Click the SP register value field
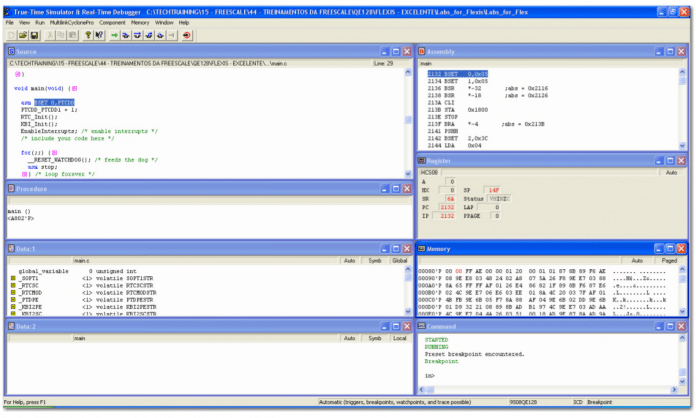The width and height of the screenshot is (696, 418). coord(493,189)
